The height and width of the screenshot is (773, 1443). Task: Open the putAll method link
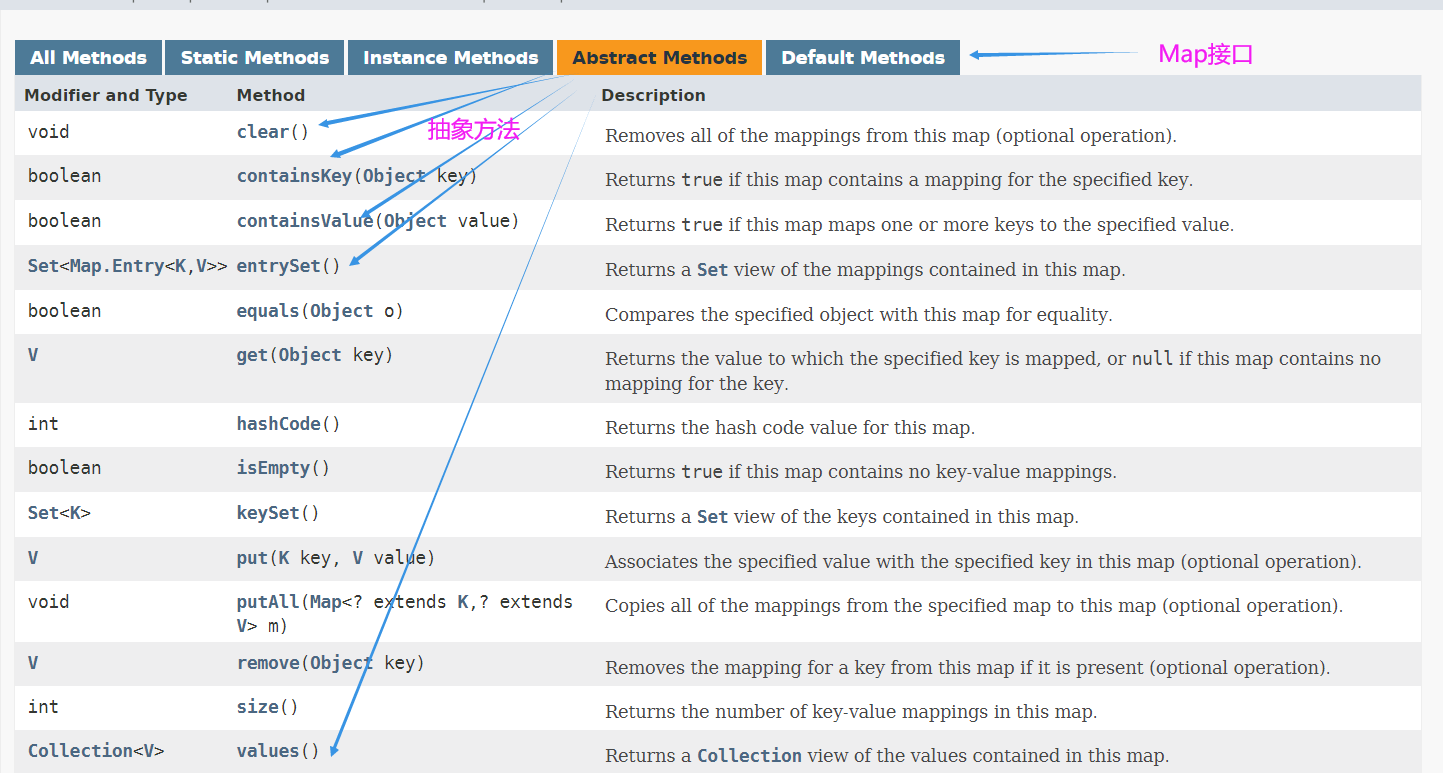268,602
